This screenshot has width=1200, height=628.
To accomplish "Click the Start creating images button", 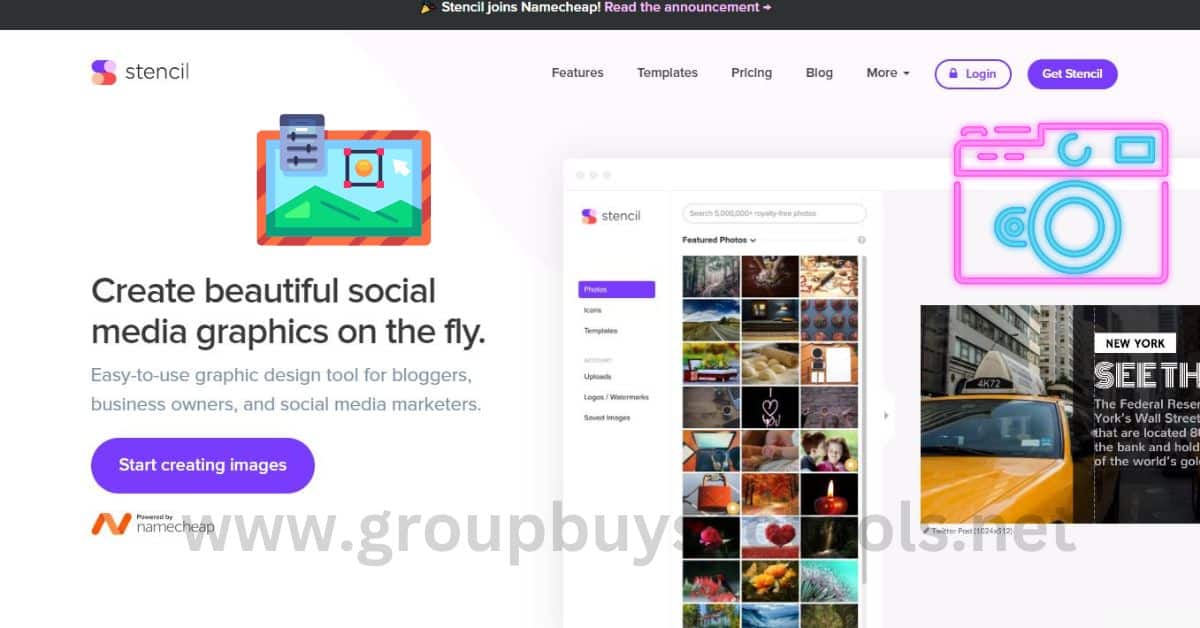I will click(203, 465).
